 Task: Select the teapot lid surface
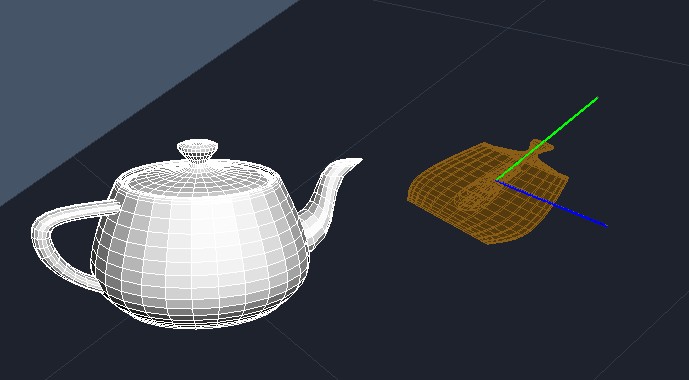[198, 177]
